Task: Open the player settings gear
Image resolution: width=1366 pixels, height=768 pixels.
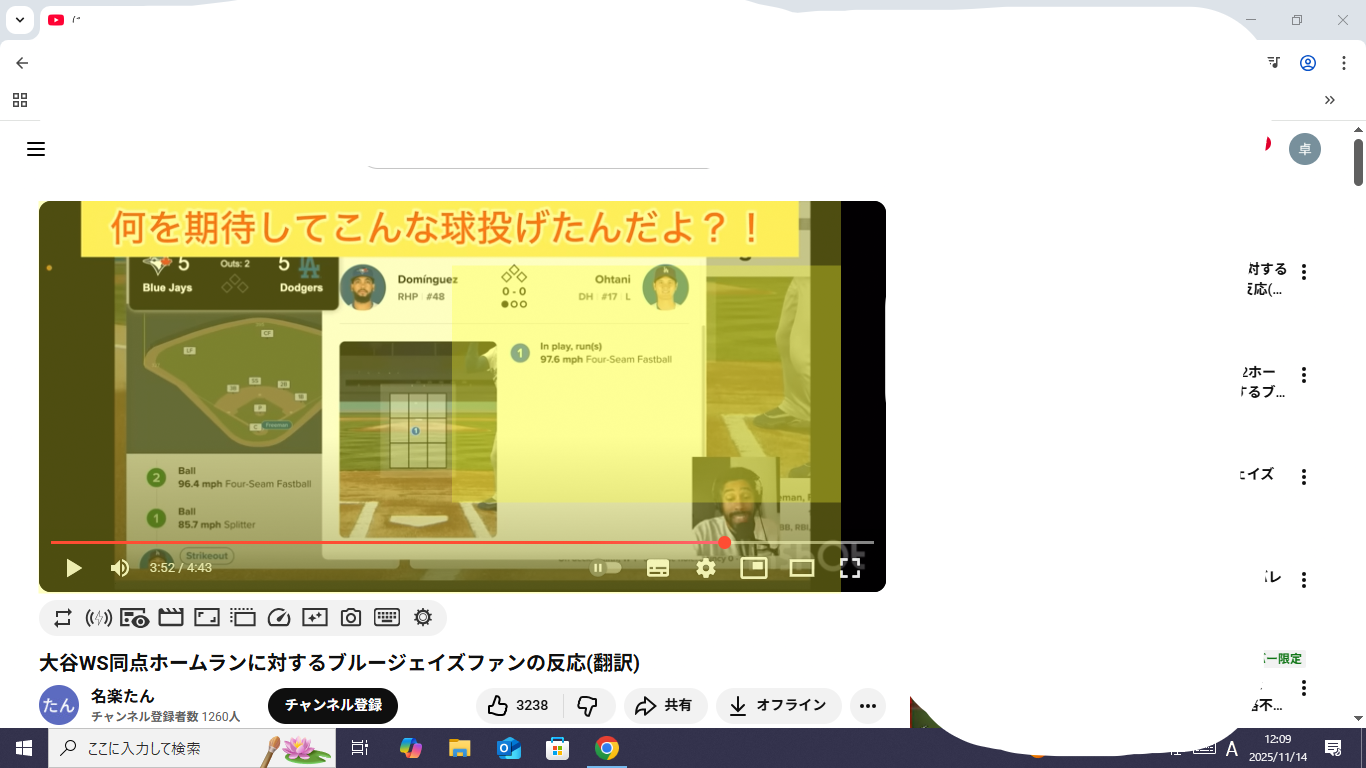Action: (706, 568)
